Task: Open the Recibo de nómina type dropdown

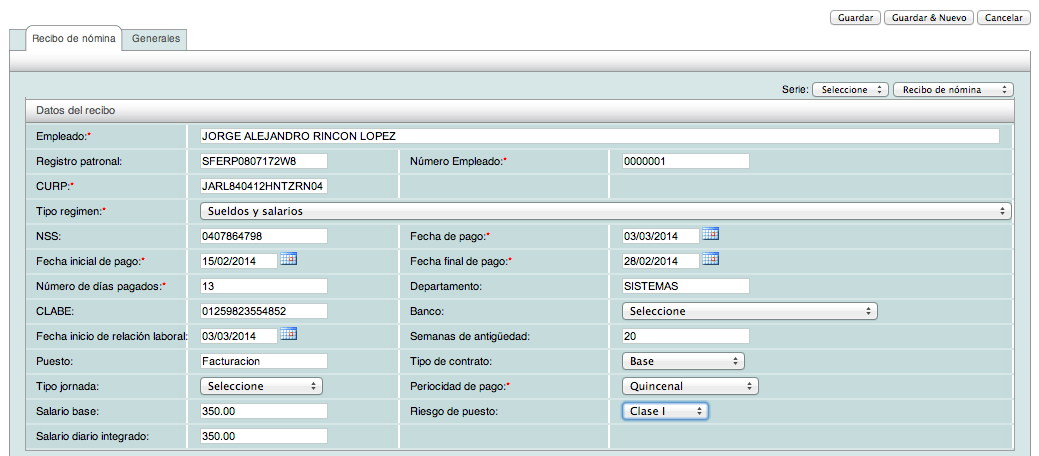Action: pyautogui.click(x=953, y=89)
